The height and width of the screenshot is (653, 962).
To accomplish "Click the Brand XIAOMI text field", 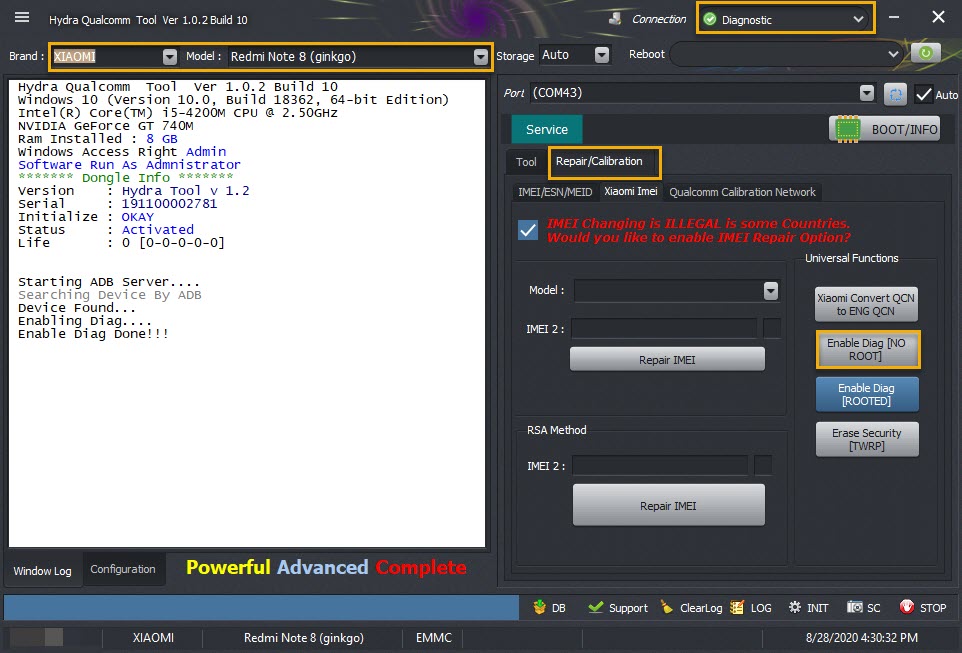I will tap(106, 56).
